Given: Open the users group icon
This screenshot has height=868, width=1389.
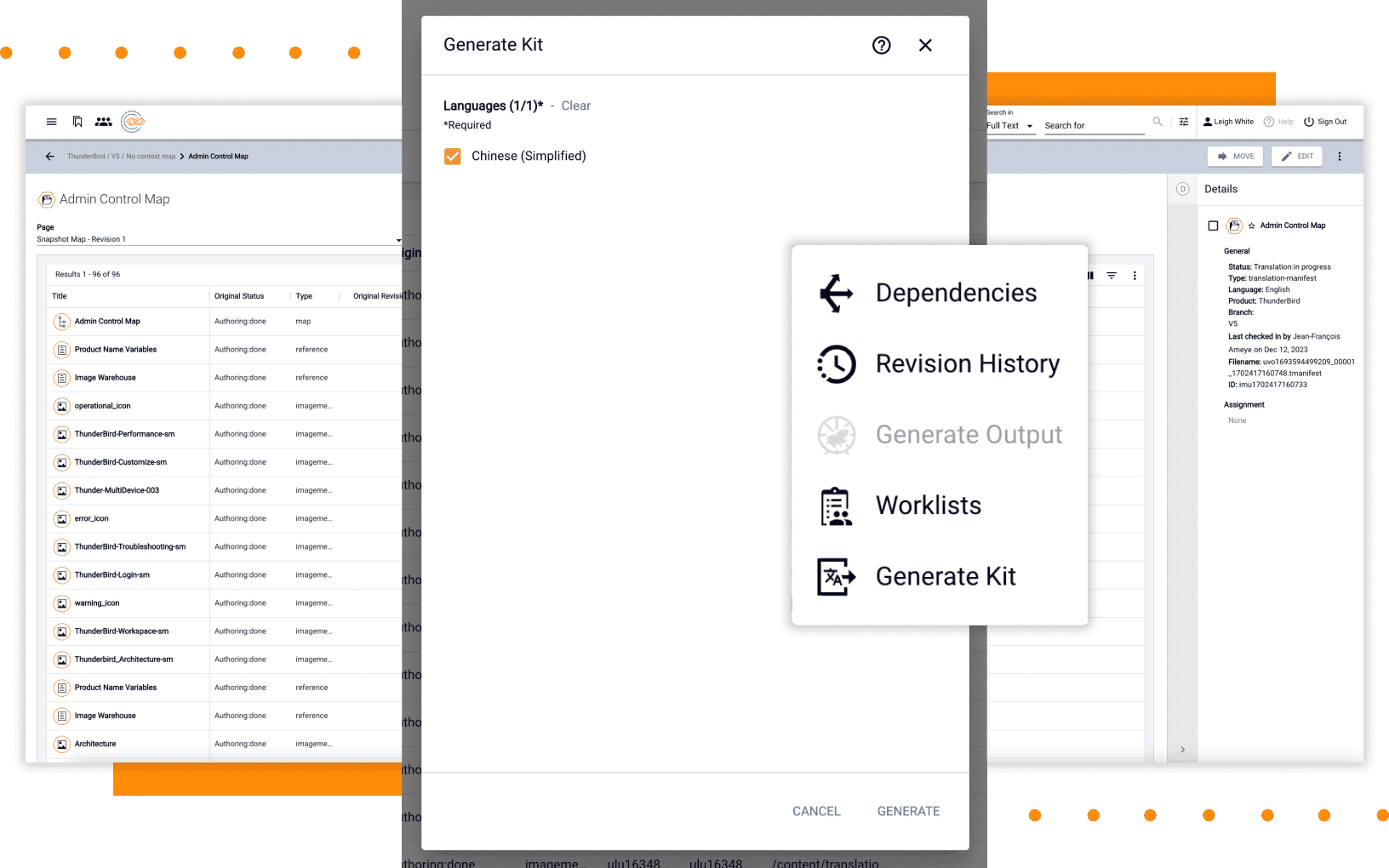Looking at the screenshot, I should pos(104,122).
